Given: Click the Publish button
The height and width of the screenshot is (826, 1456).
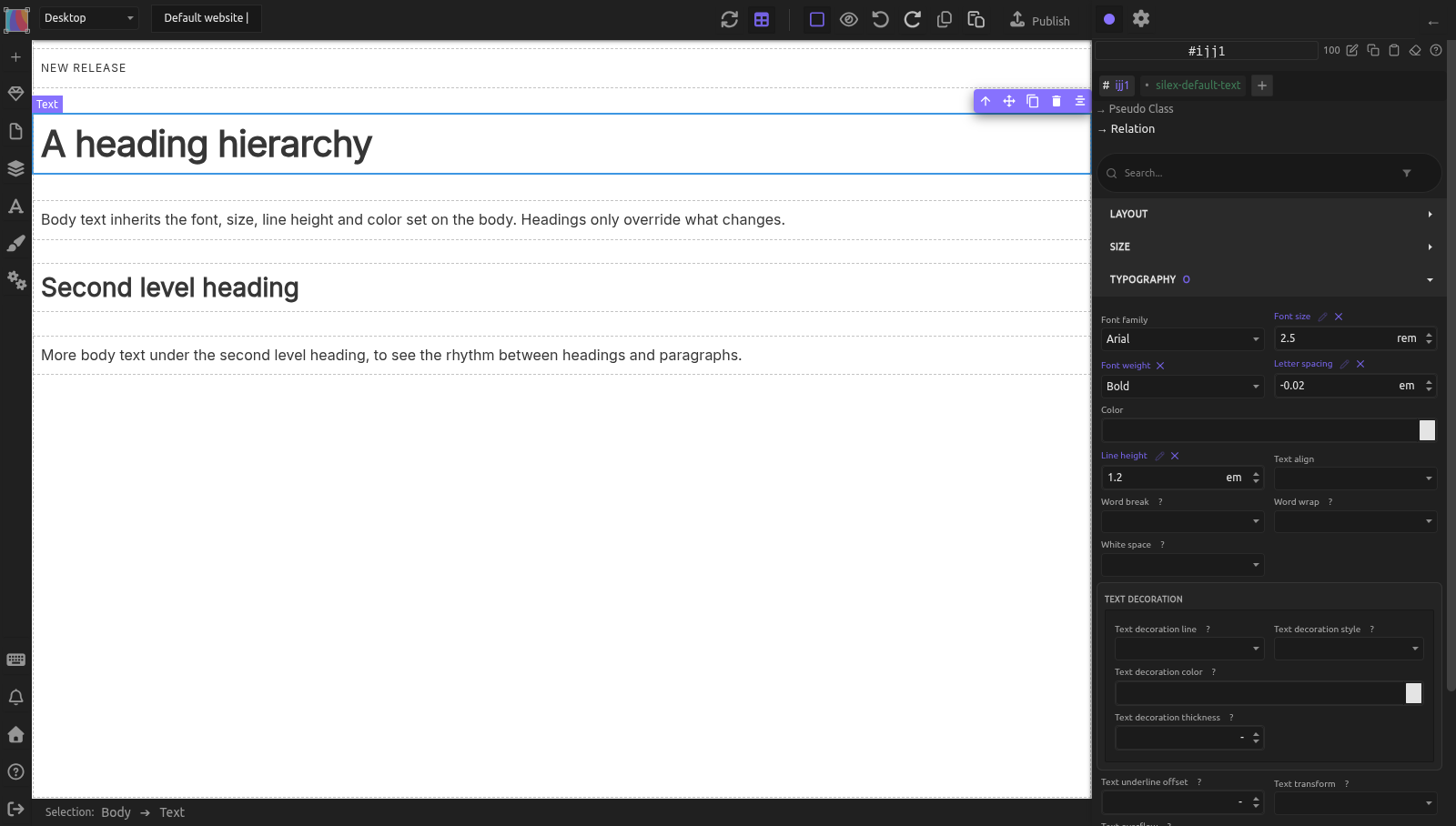Looking at the screenshot, I should tap(1040, 20).
